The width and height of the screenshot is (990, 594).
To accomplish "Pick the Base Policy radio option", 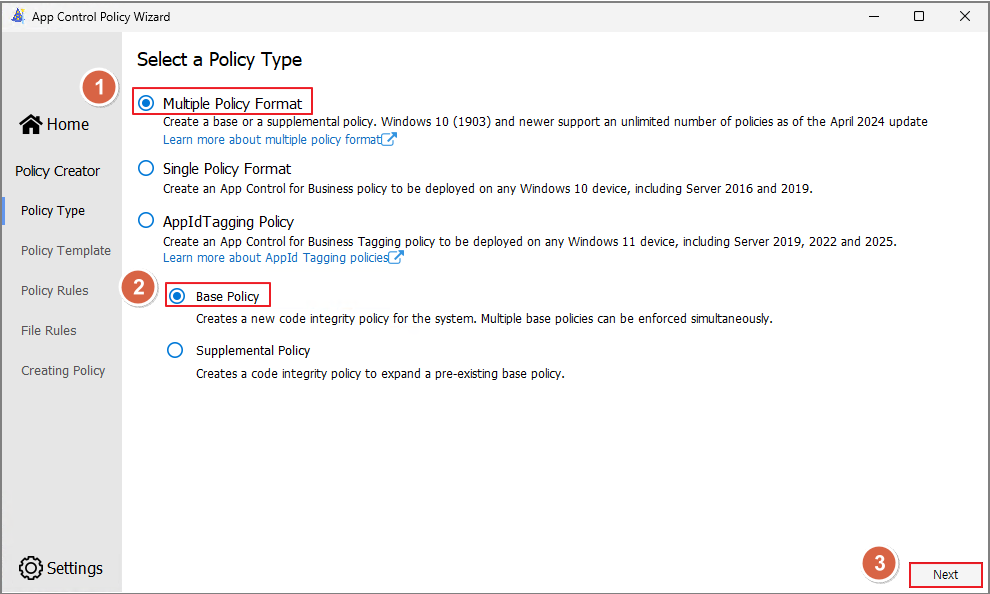I will pos(177,295).
